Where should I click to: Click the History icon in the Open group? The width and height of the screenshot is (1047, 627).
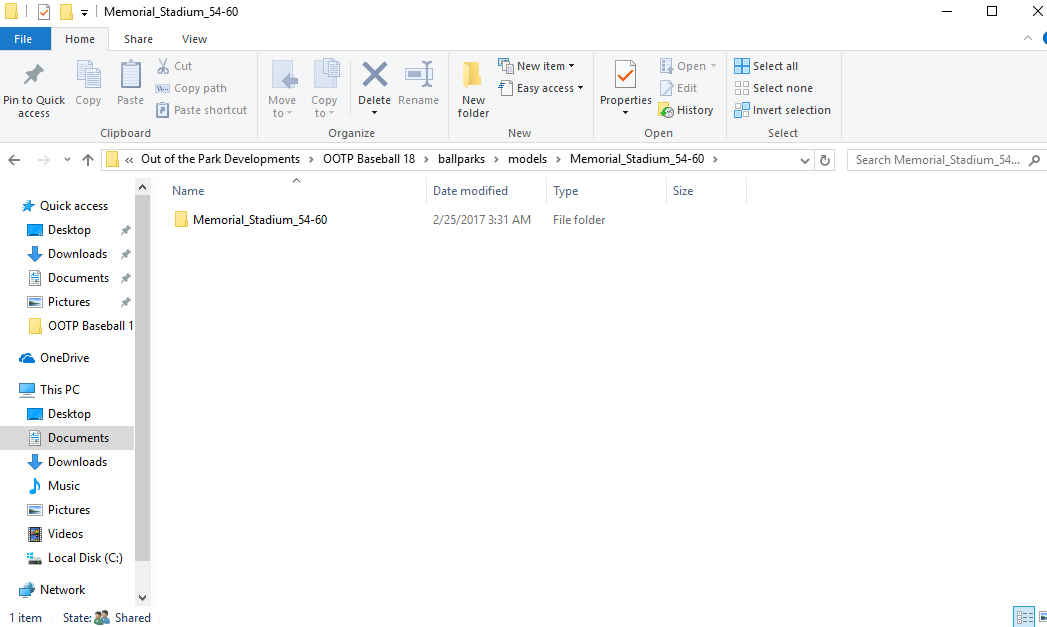(x=686, y=110)
